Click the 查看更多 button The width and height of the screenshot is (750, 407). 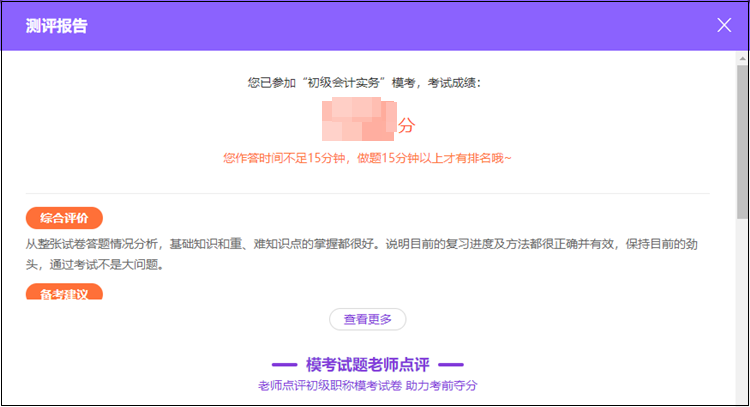tap(367, 319)
